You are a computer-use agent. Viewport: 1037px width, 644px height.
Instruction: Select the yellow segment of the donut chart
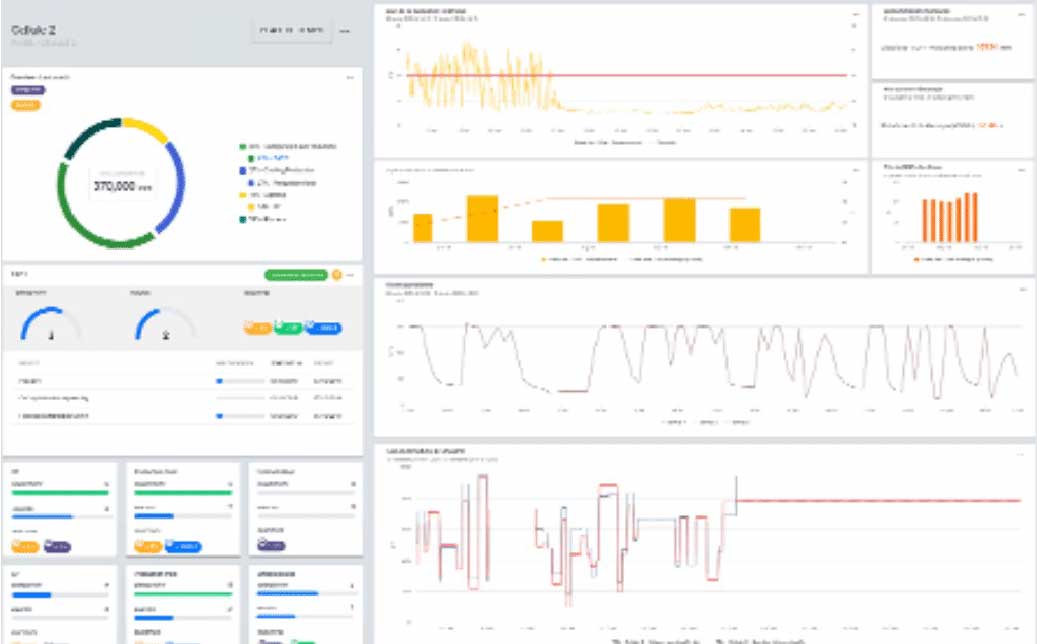click(145, 128)
